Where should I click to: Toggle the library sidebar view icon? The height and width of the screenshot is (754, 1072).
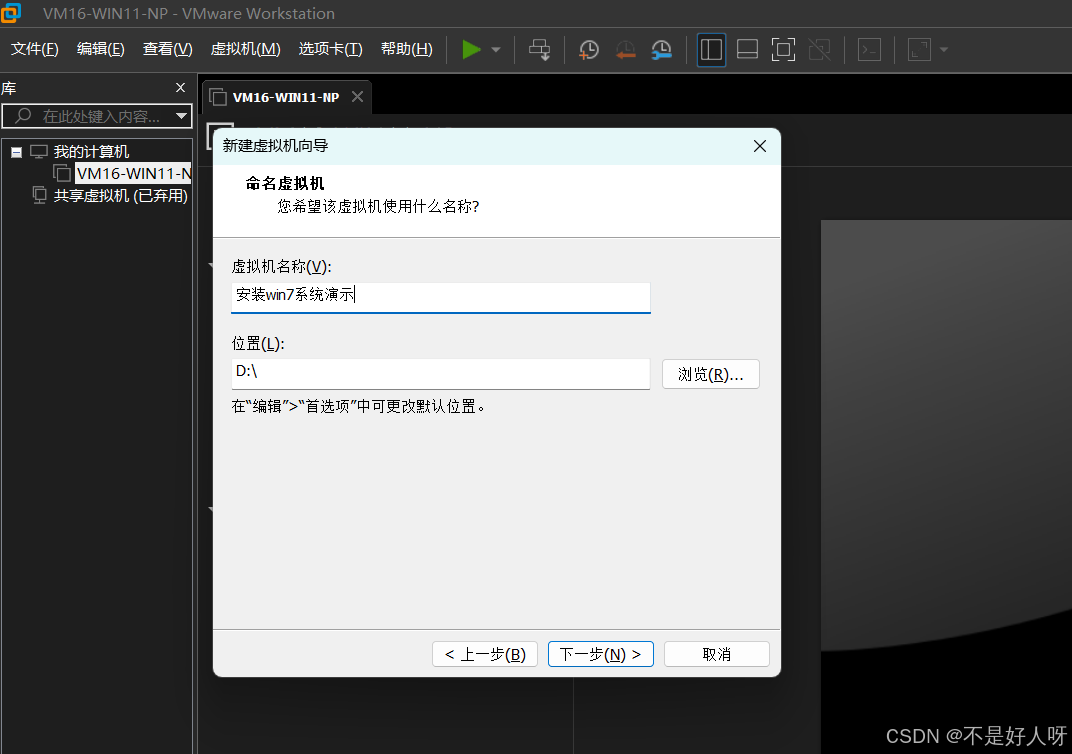(x=711, y=49)
